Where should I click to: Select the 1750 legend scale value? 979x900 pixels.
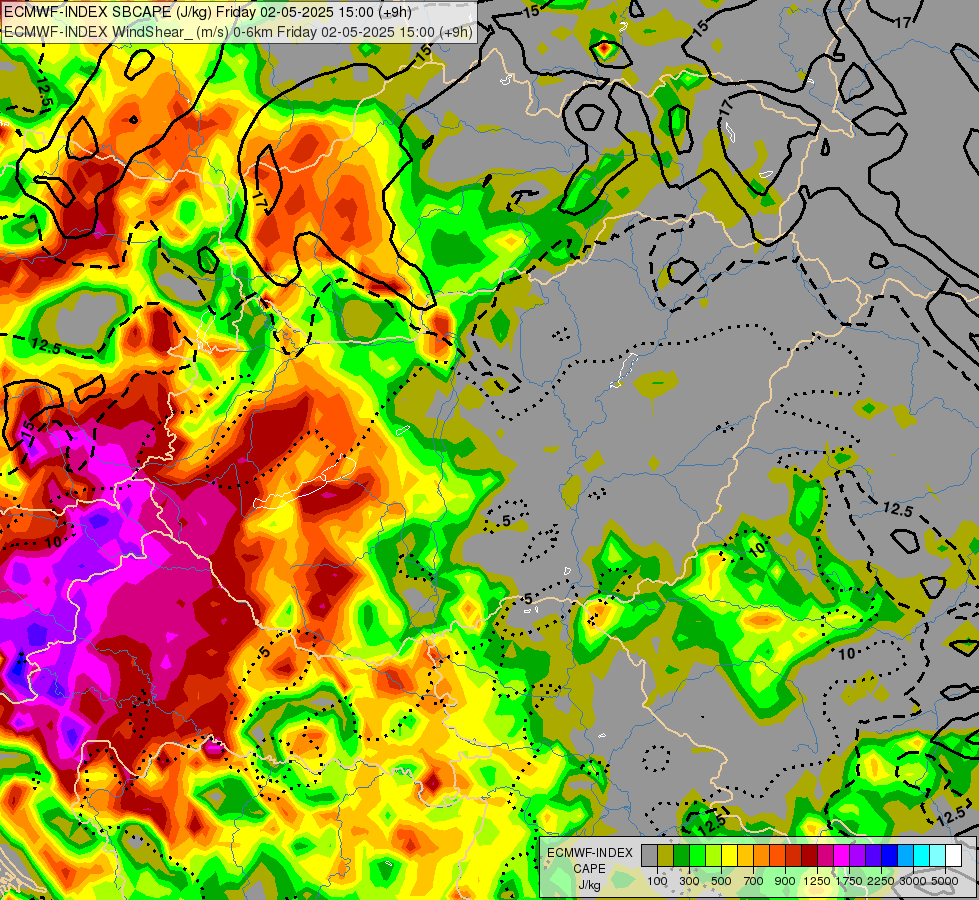click(849, 881)
